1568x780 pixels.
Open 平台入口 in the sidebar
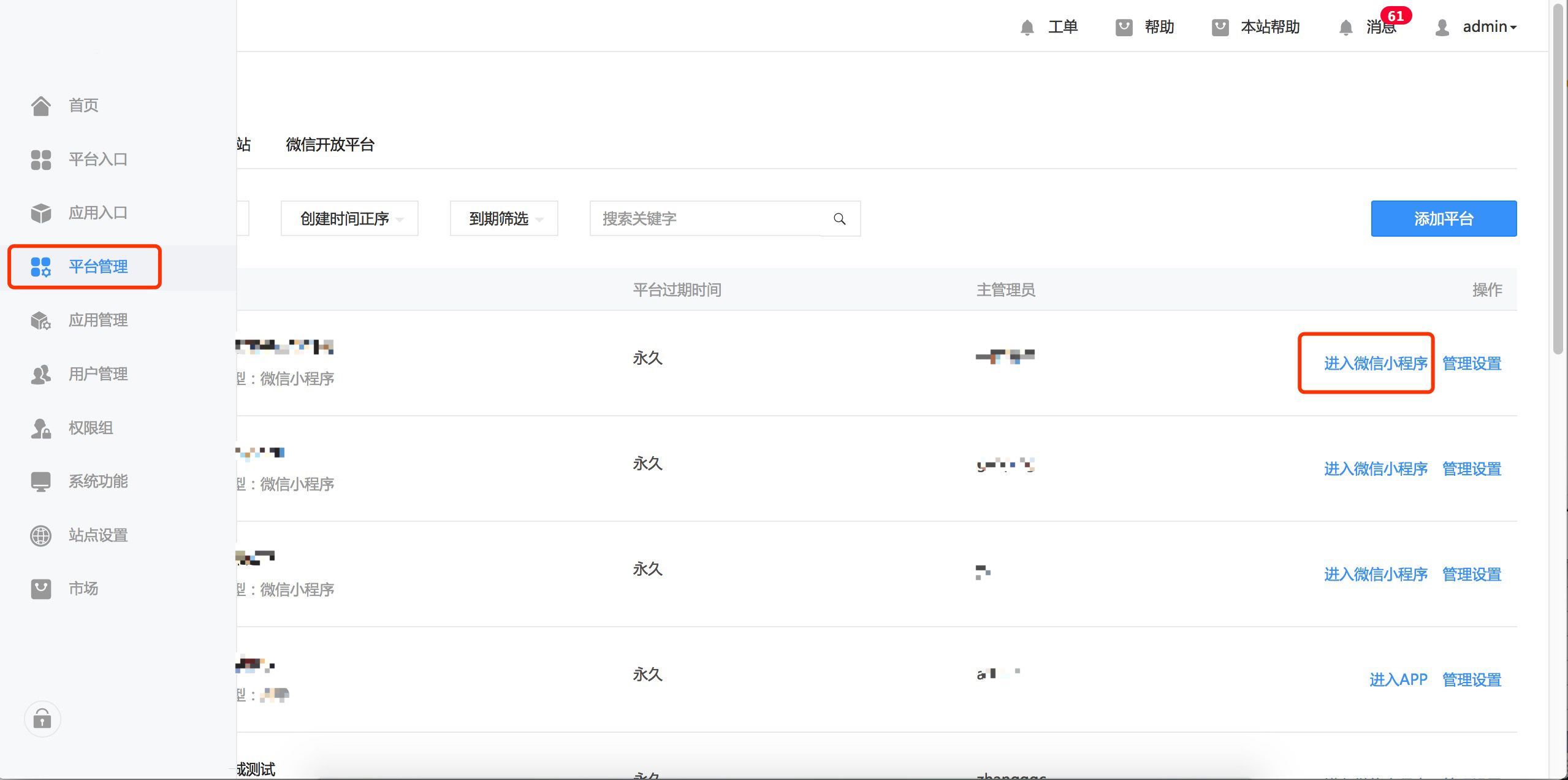98,159
